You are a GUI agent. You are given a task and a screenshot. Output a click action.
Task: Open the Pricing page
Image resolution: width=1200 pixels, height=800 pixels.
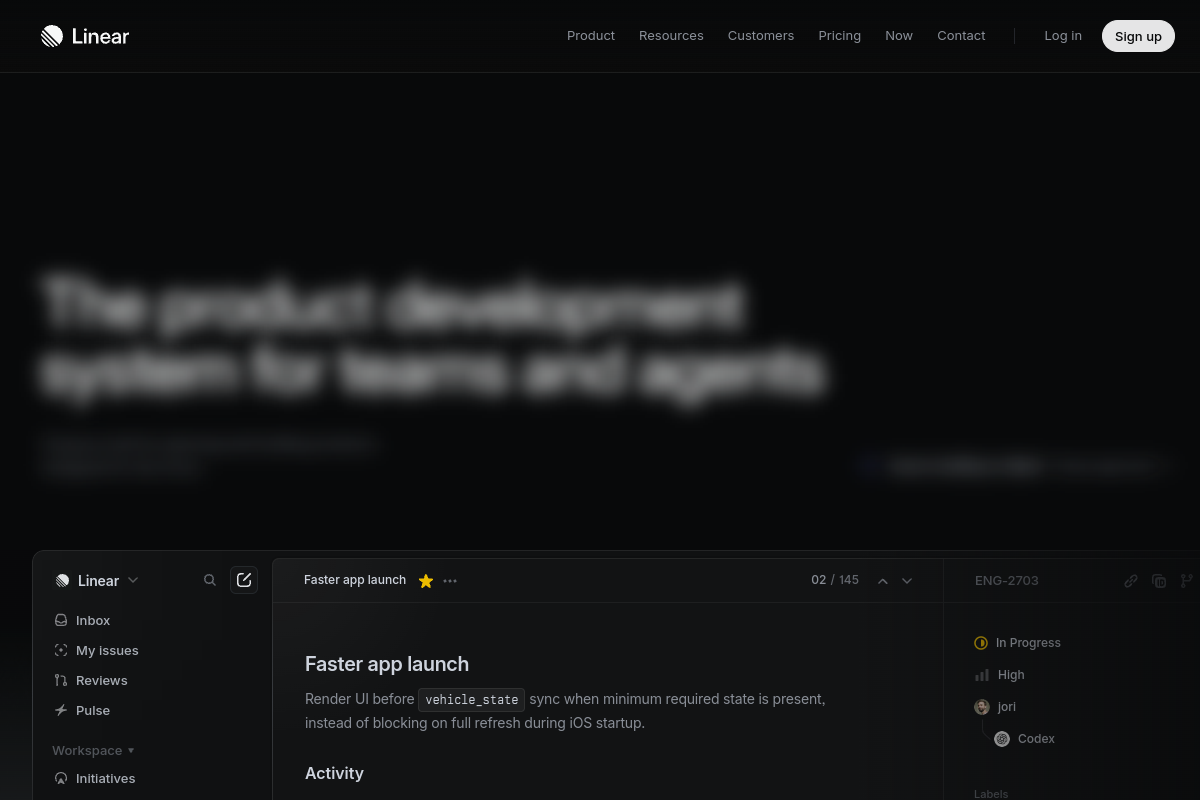point(840,35)
